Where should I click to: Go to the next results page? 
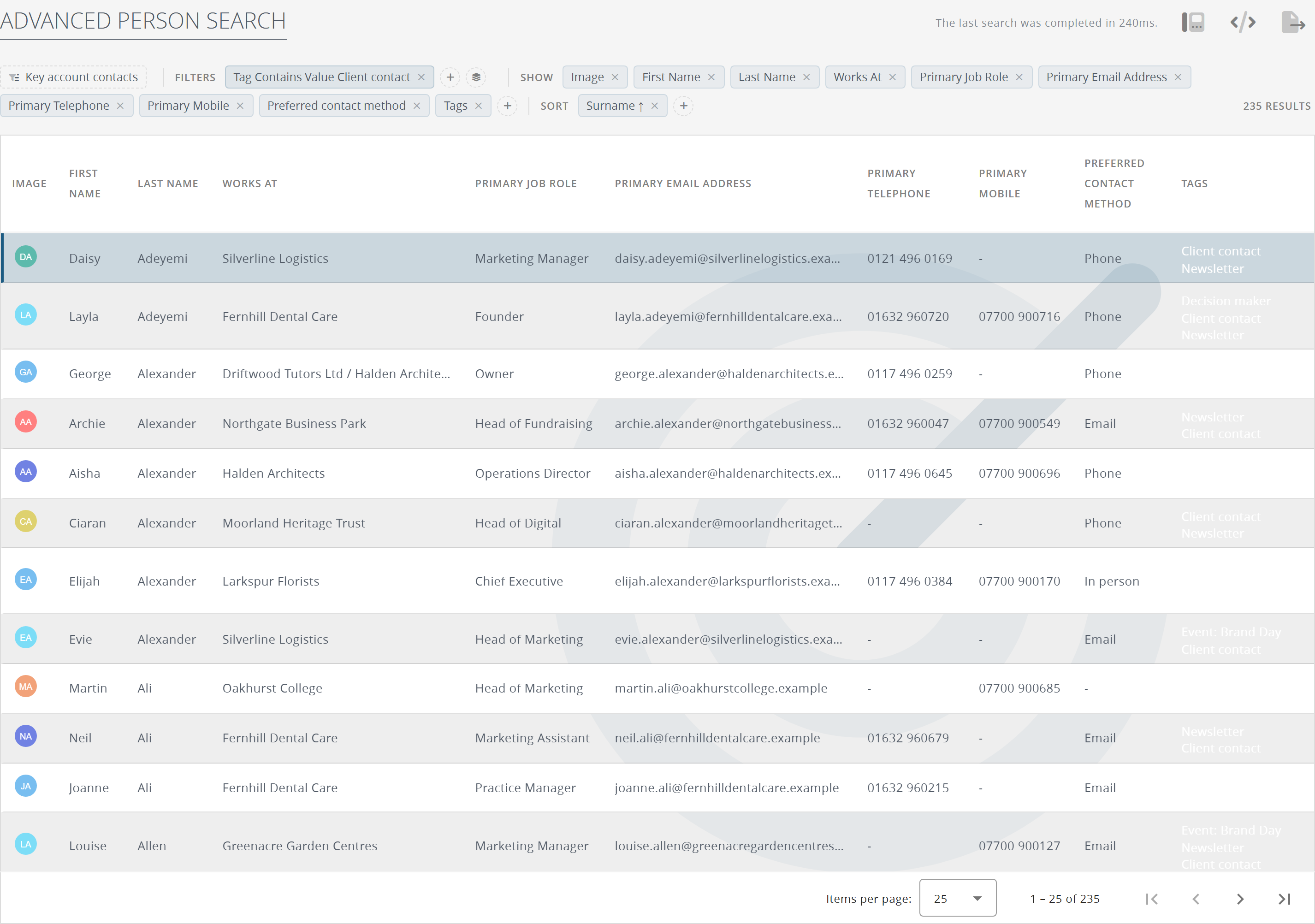coord(1240,898)
